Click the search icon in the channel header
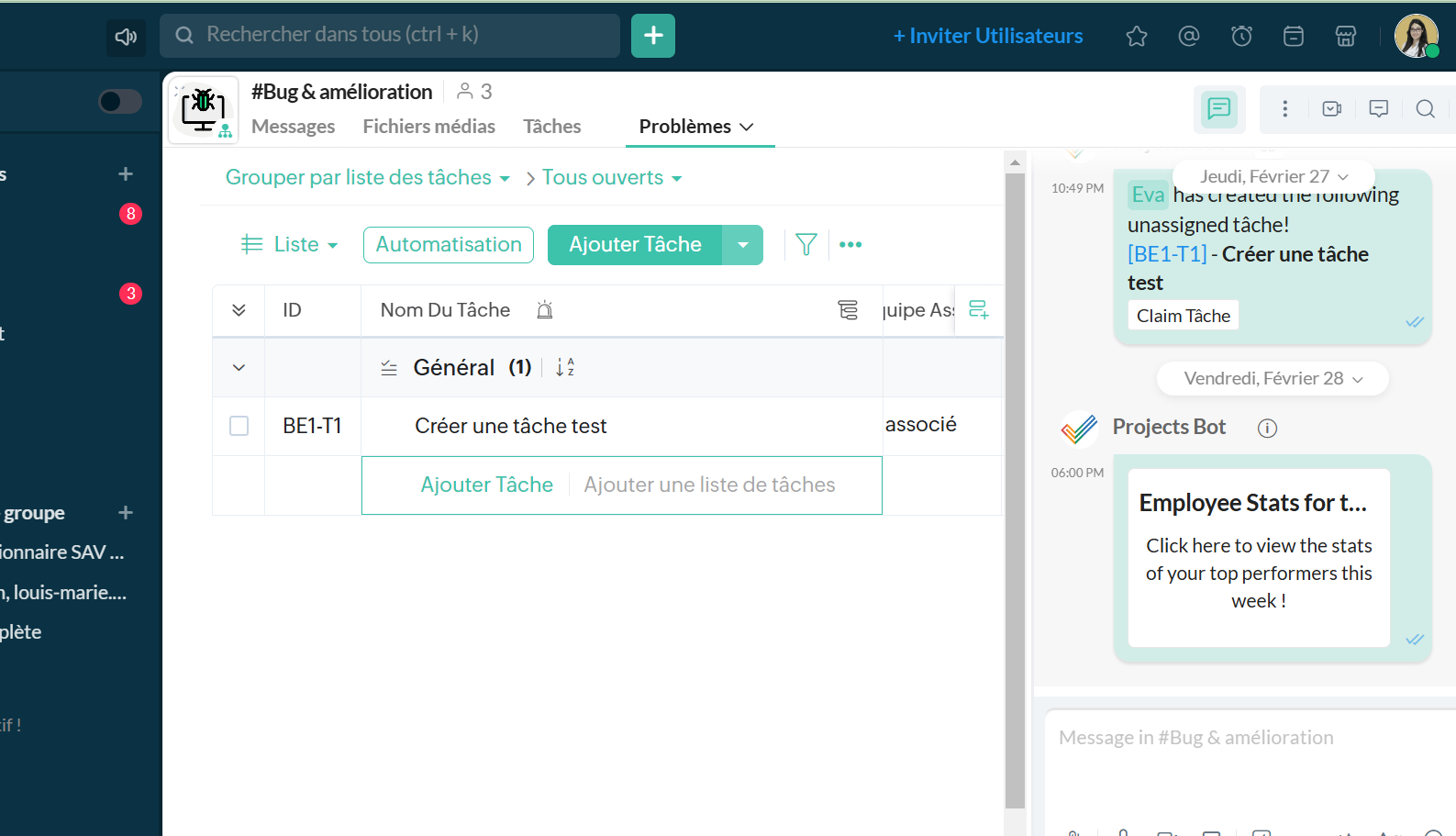 point(1425,109)
